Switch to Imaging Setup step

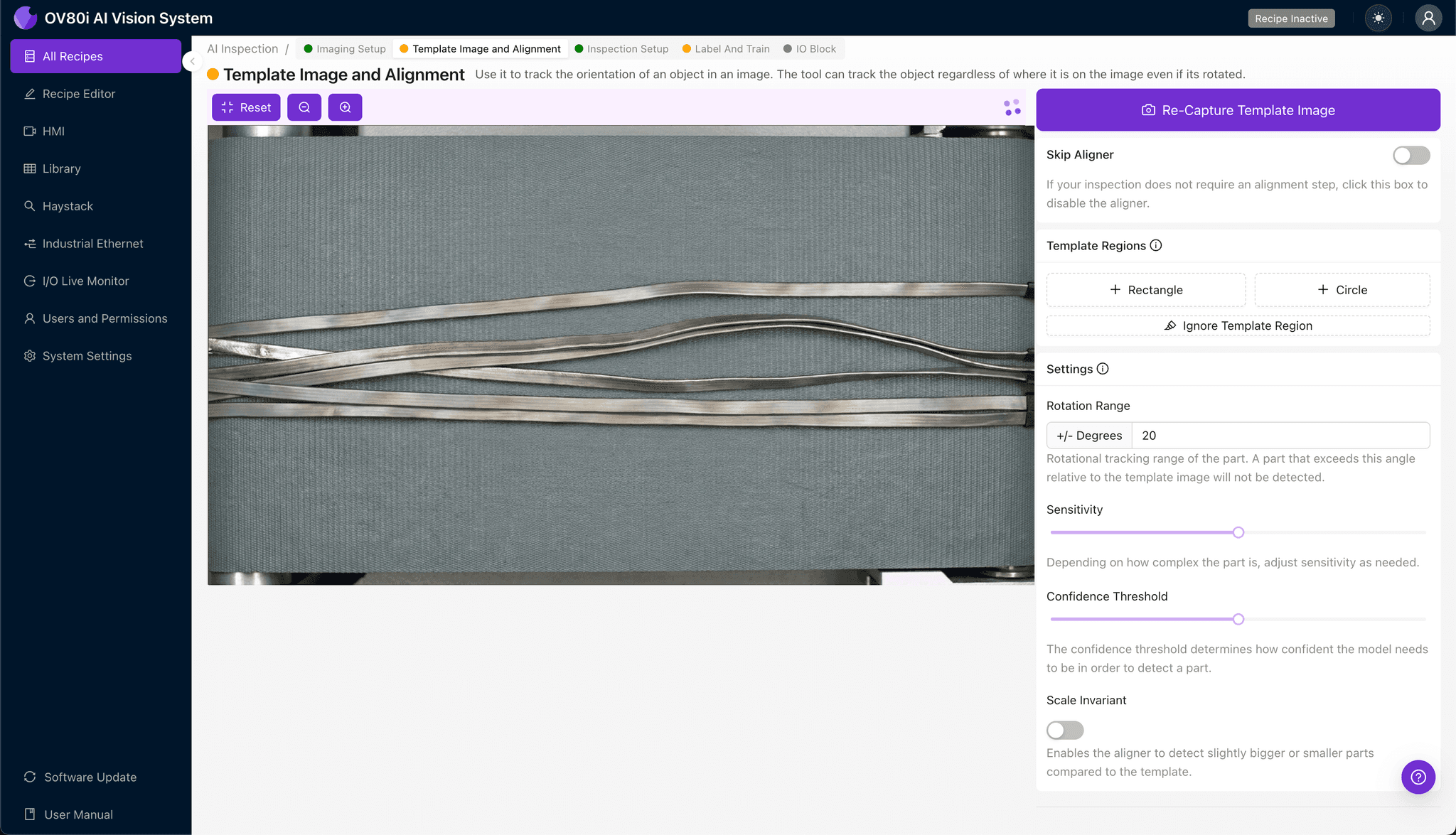[x=345, y=49]
